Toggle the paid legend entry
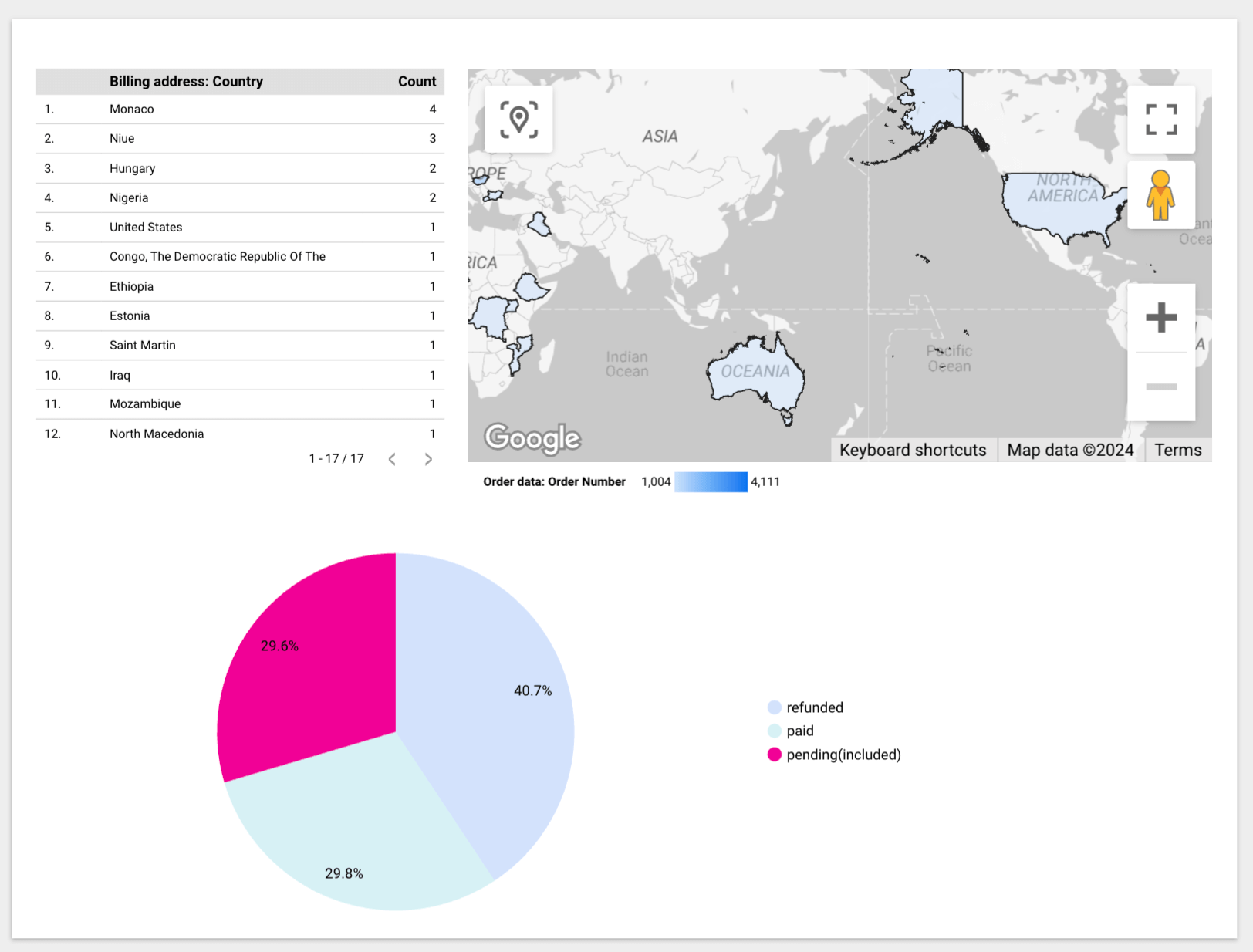 (791, 731)
